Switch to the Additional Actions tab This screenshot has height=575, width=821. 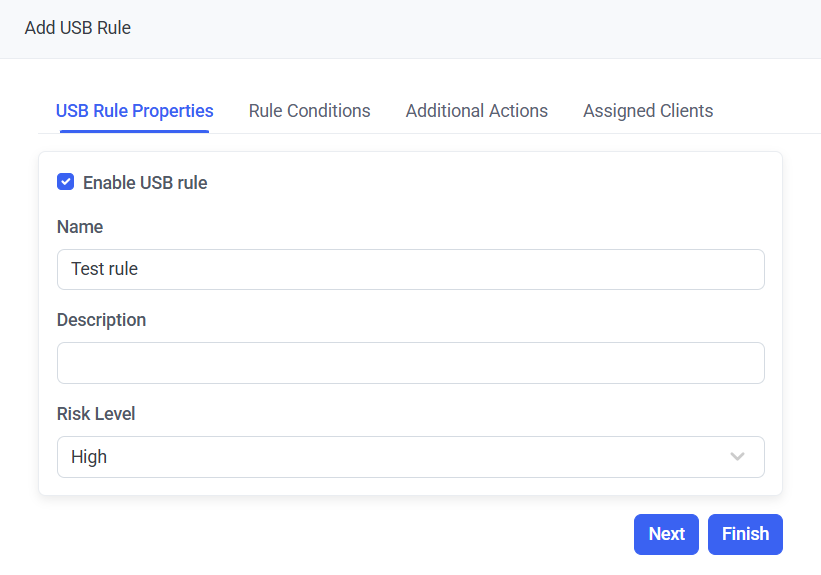click(476, 111)
